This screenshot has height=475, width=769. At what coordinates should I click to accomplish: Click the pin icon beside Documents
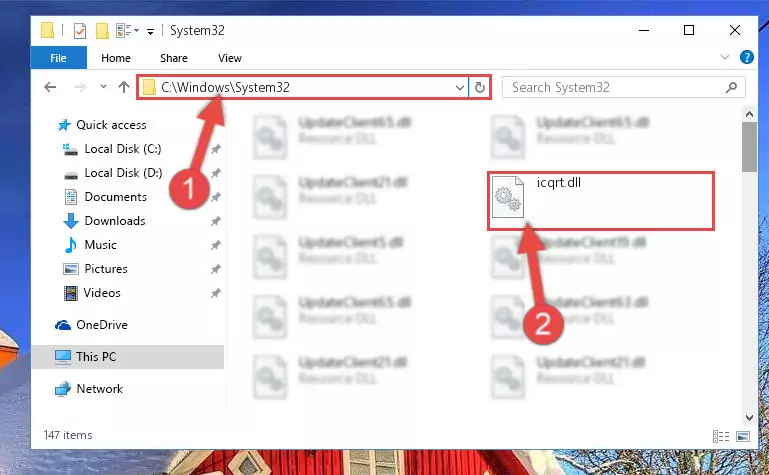pos(215,197)
